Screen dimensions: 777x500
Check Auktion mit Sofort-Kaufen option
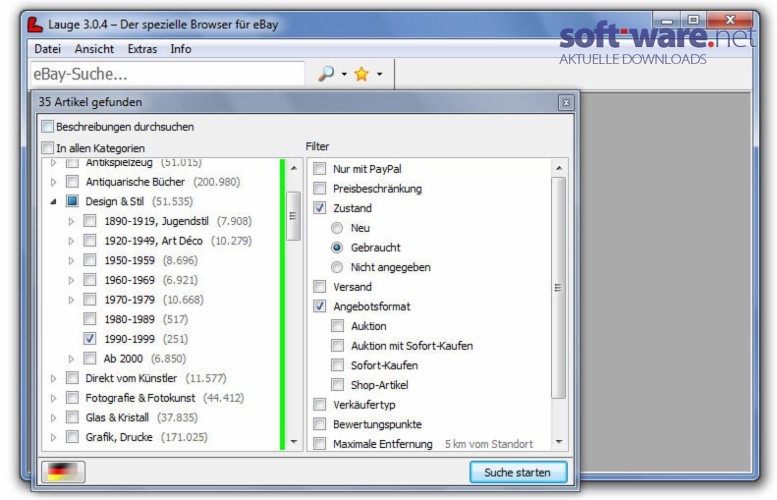(x=337, y=345)
